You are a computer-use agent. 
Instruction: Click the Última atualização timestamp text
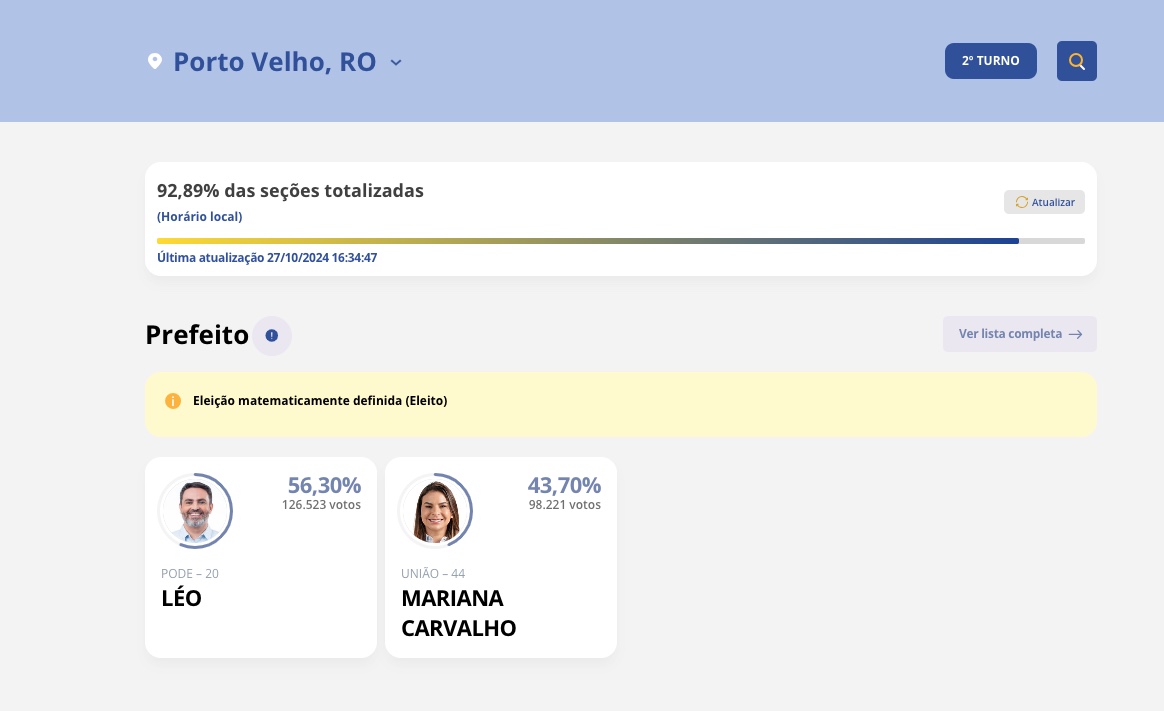(x=267, y=258)
